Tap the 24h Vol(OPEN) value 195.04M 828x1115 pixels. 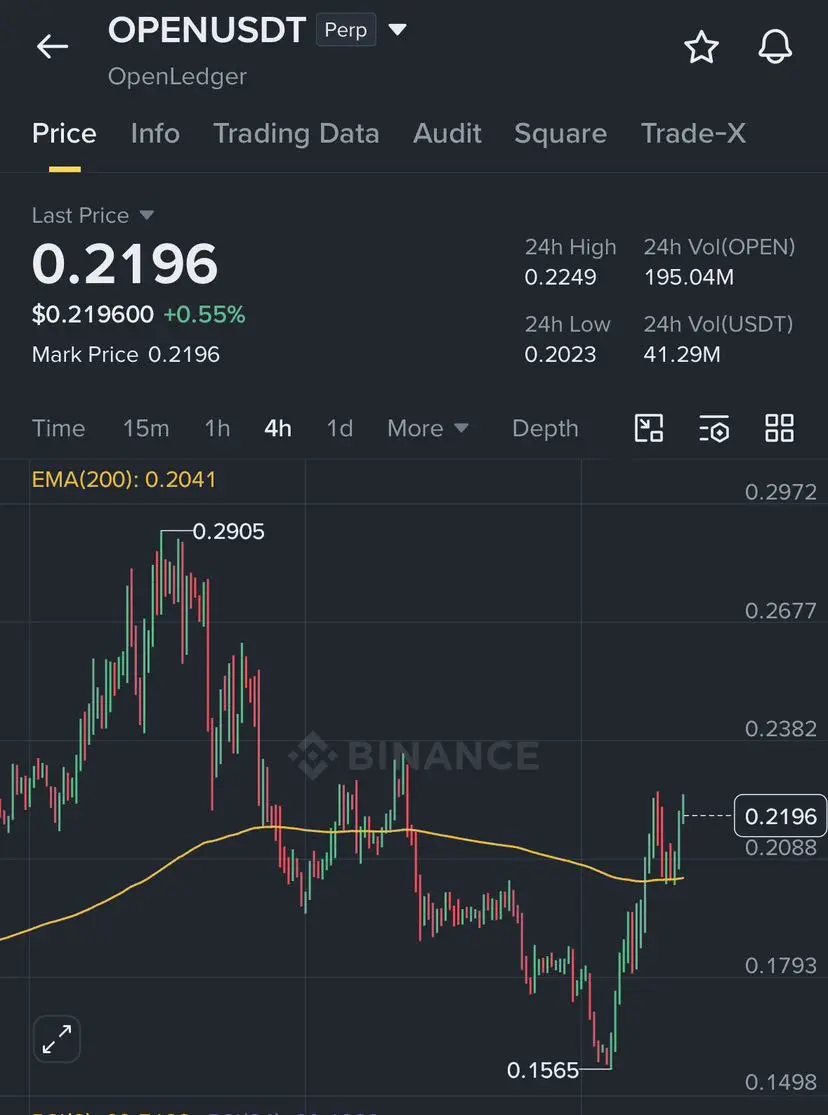tap(689, 277)
